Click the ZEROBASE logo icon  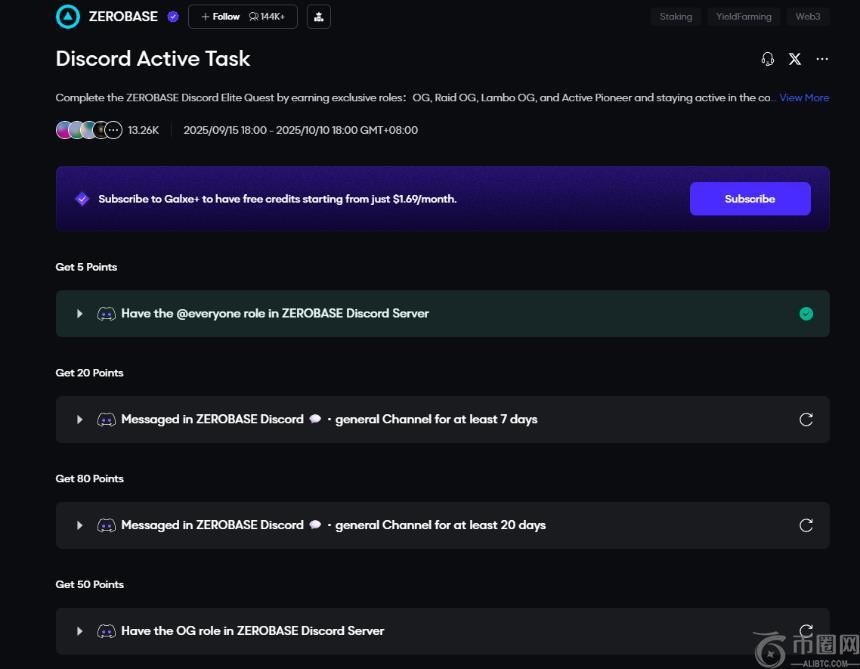pos(68,16)
